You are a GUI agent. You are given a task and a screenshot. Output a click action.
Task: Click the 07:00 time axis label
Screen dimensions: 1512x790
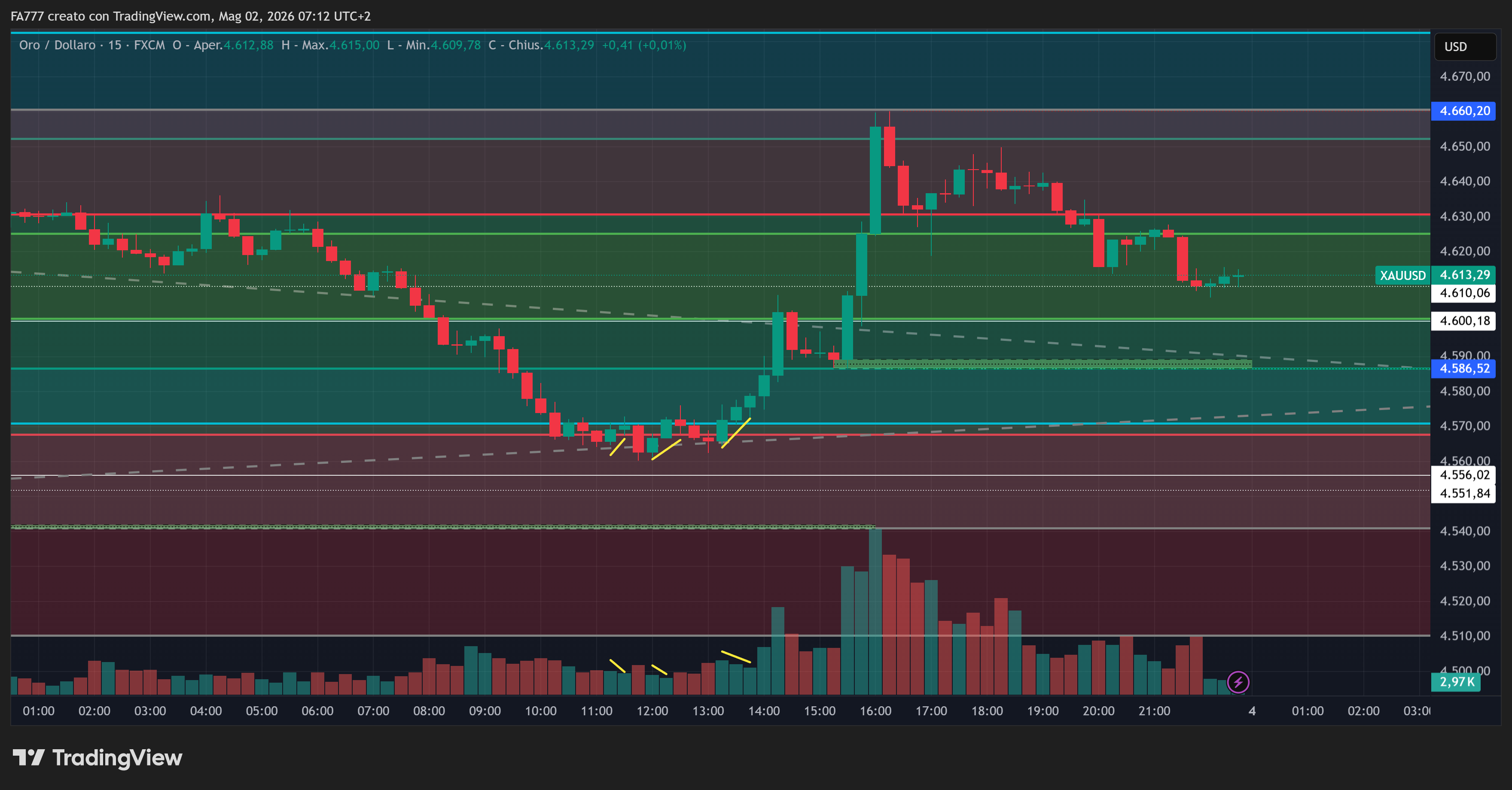coord(373,711)
